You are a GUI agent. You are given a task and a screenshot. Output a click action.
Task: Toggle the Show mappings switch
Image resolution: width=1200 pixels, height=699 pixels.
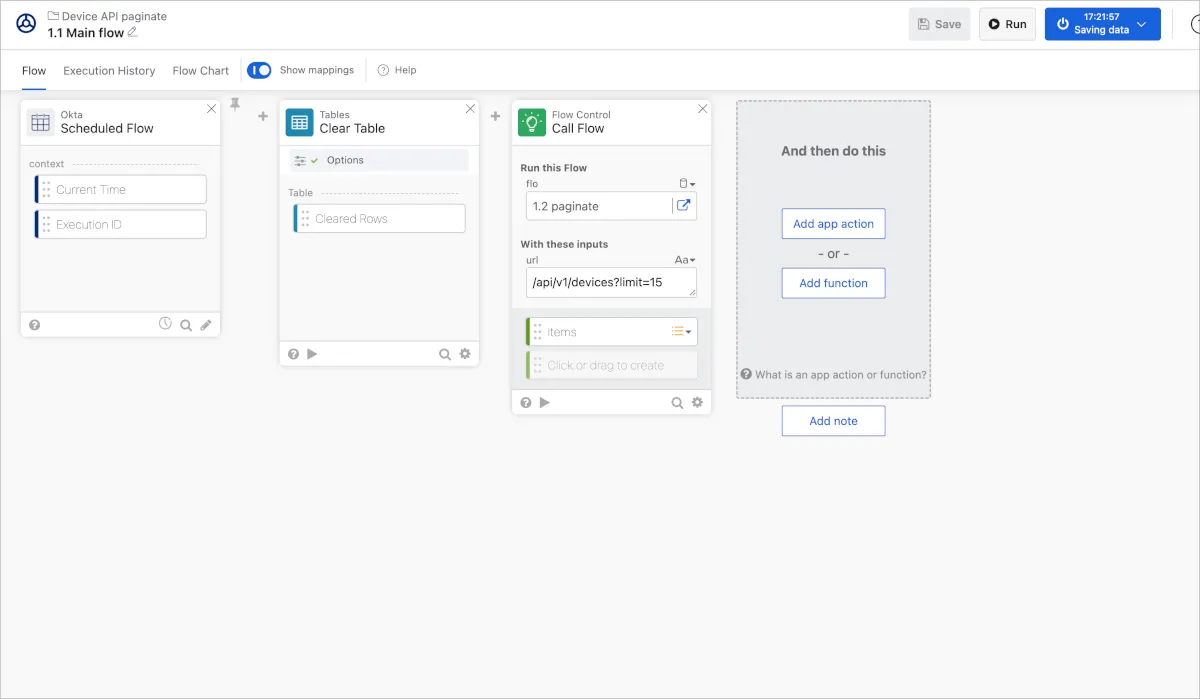click(x=259, y=70)
